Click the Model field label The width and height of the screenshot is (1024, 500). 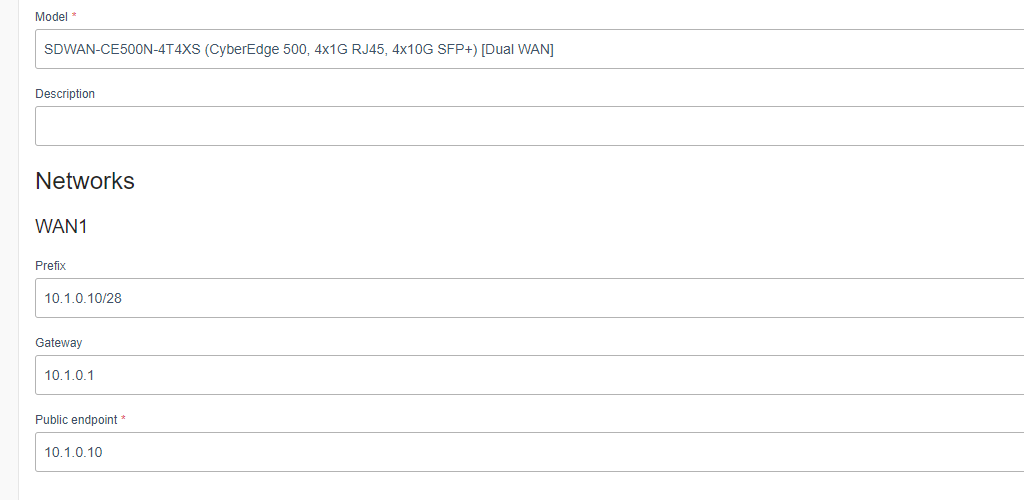(x=51, y=17)
